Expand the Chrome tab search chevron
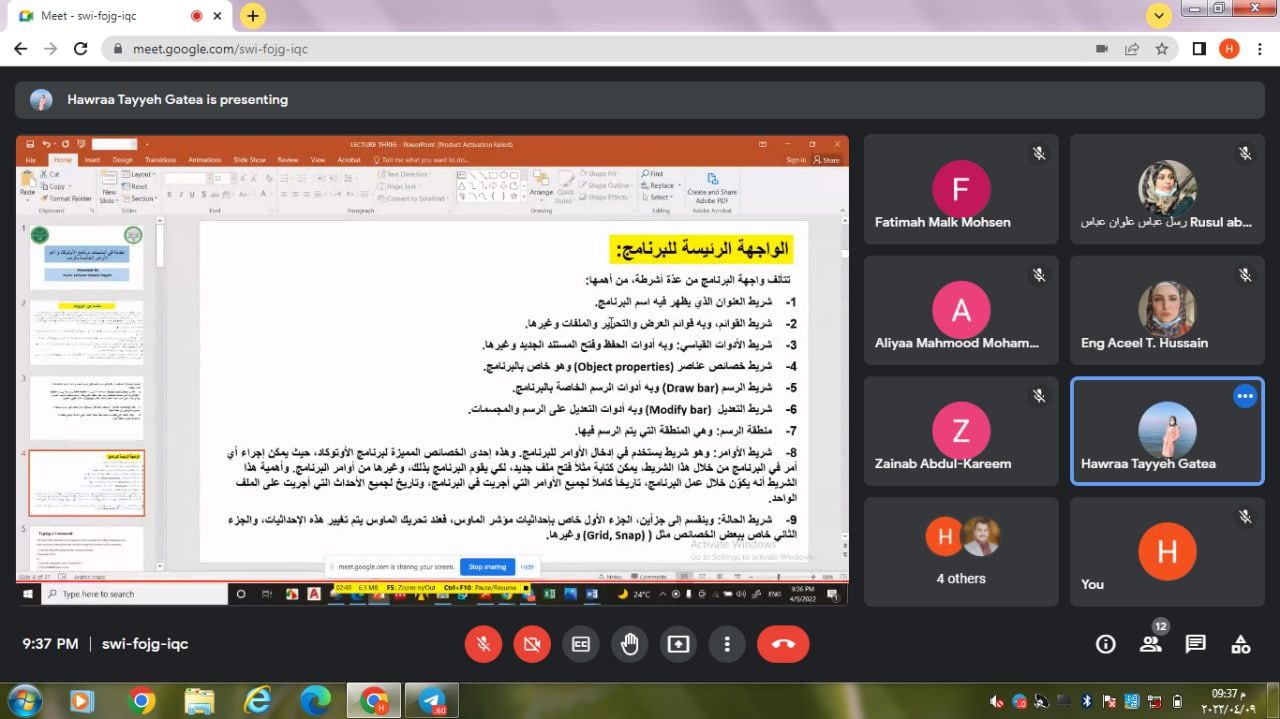Image resolution: width=1280 pixels, height=719 pixels. pos(1159,16)
